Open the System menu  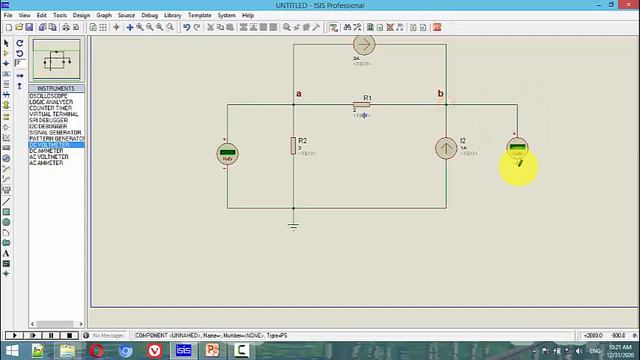click(x=227, y=15)
